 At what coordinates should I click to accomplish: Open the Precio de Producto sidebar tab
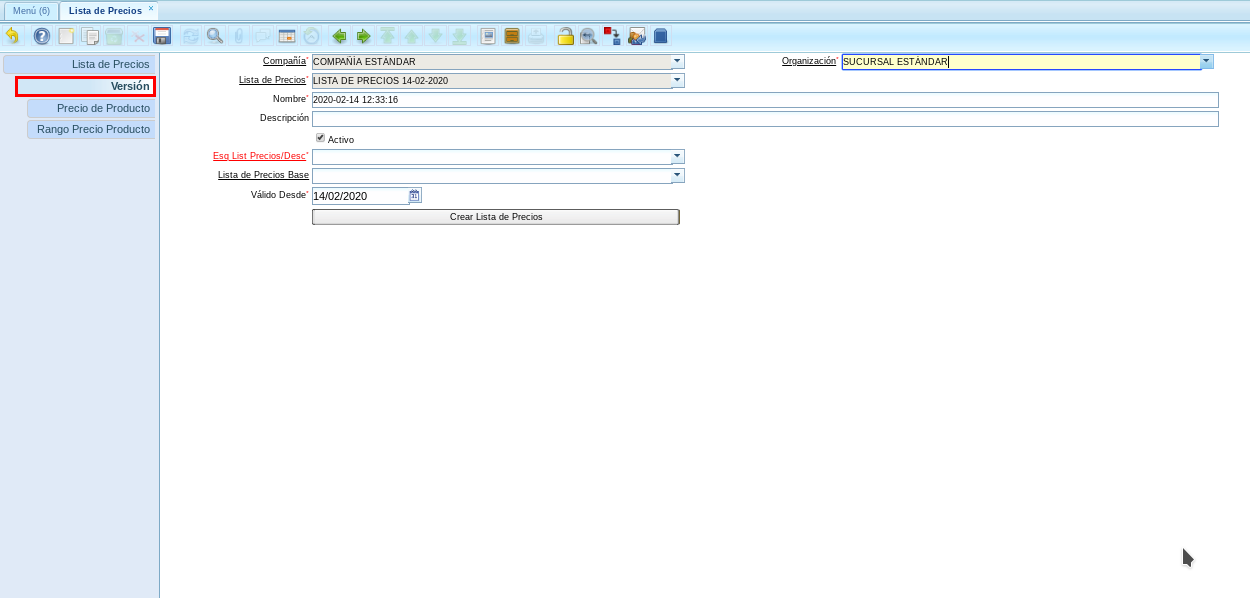(x=91, y=108)
